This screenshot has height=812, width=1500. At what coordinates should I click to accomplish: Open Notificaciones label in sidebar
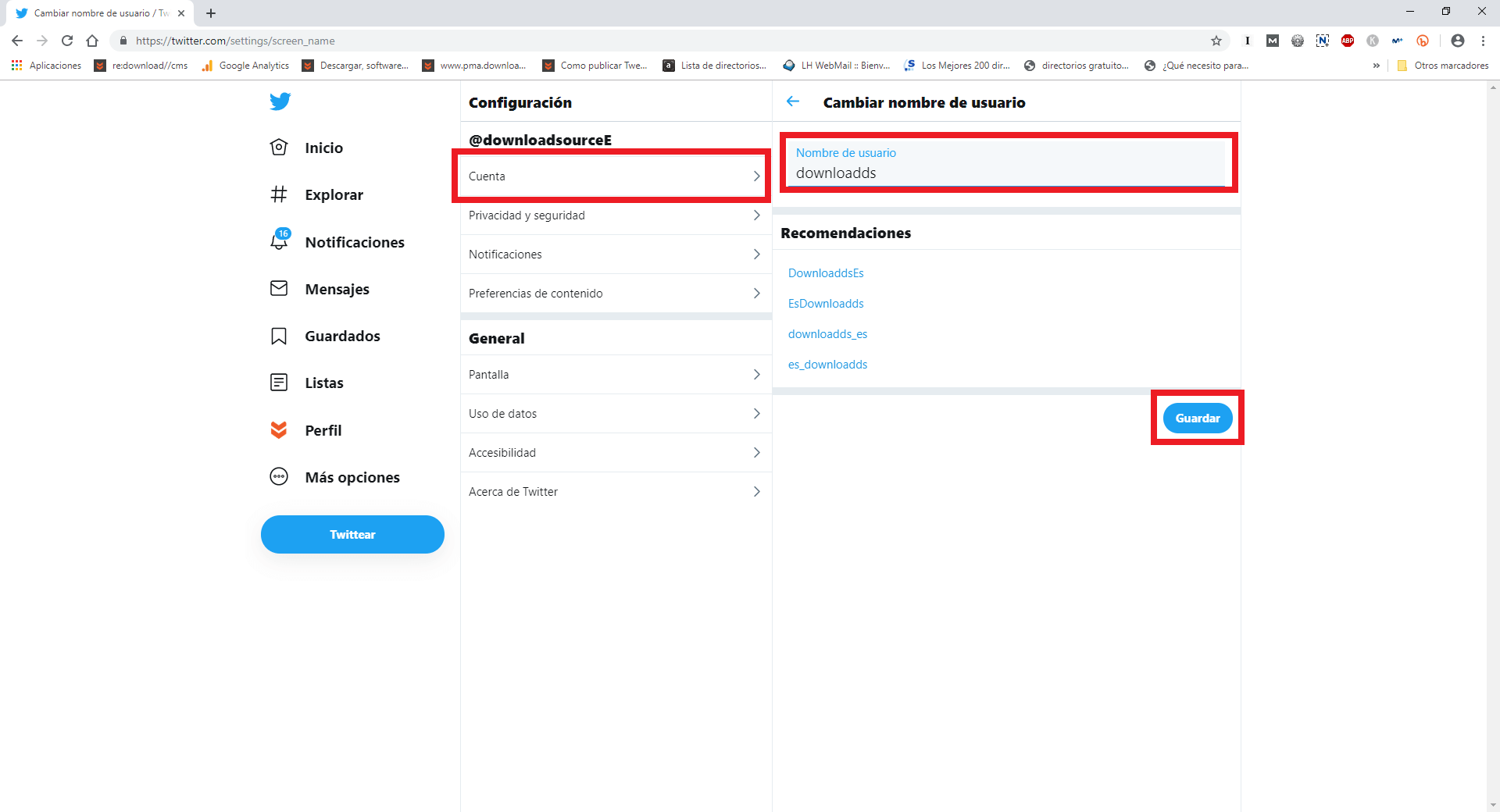355,243
